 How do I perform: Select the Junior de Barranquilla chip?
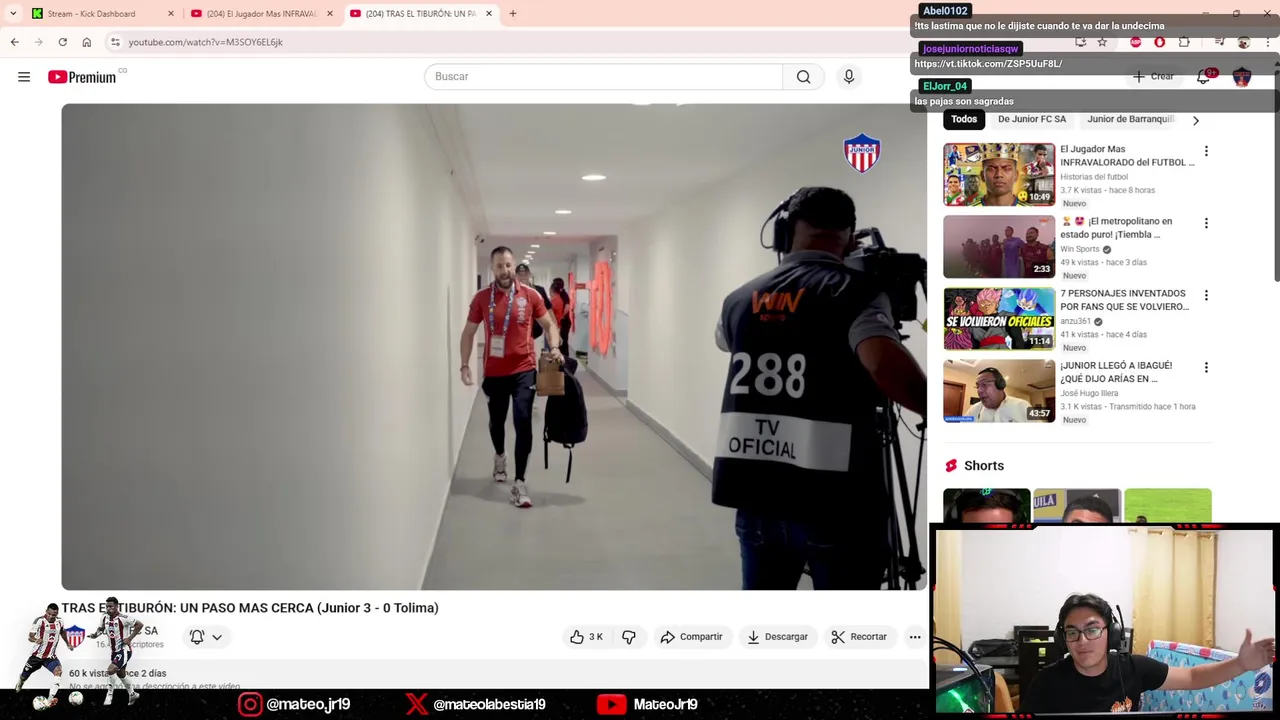pos(1130,119)
